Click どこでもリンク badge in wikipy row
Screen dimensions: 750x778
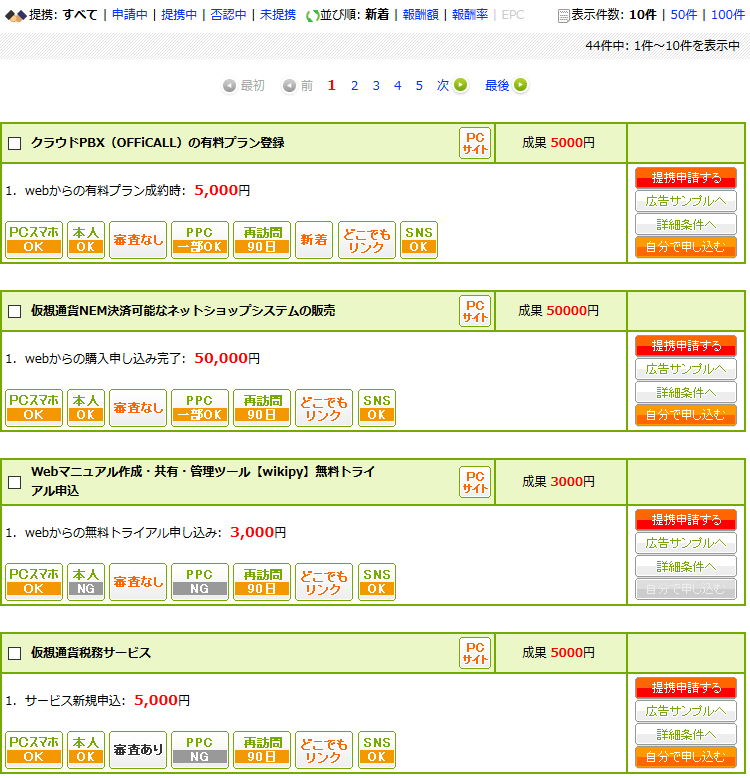click(324, 583)
